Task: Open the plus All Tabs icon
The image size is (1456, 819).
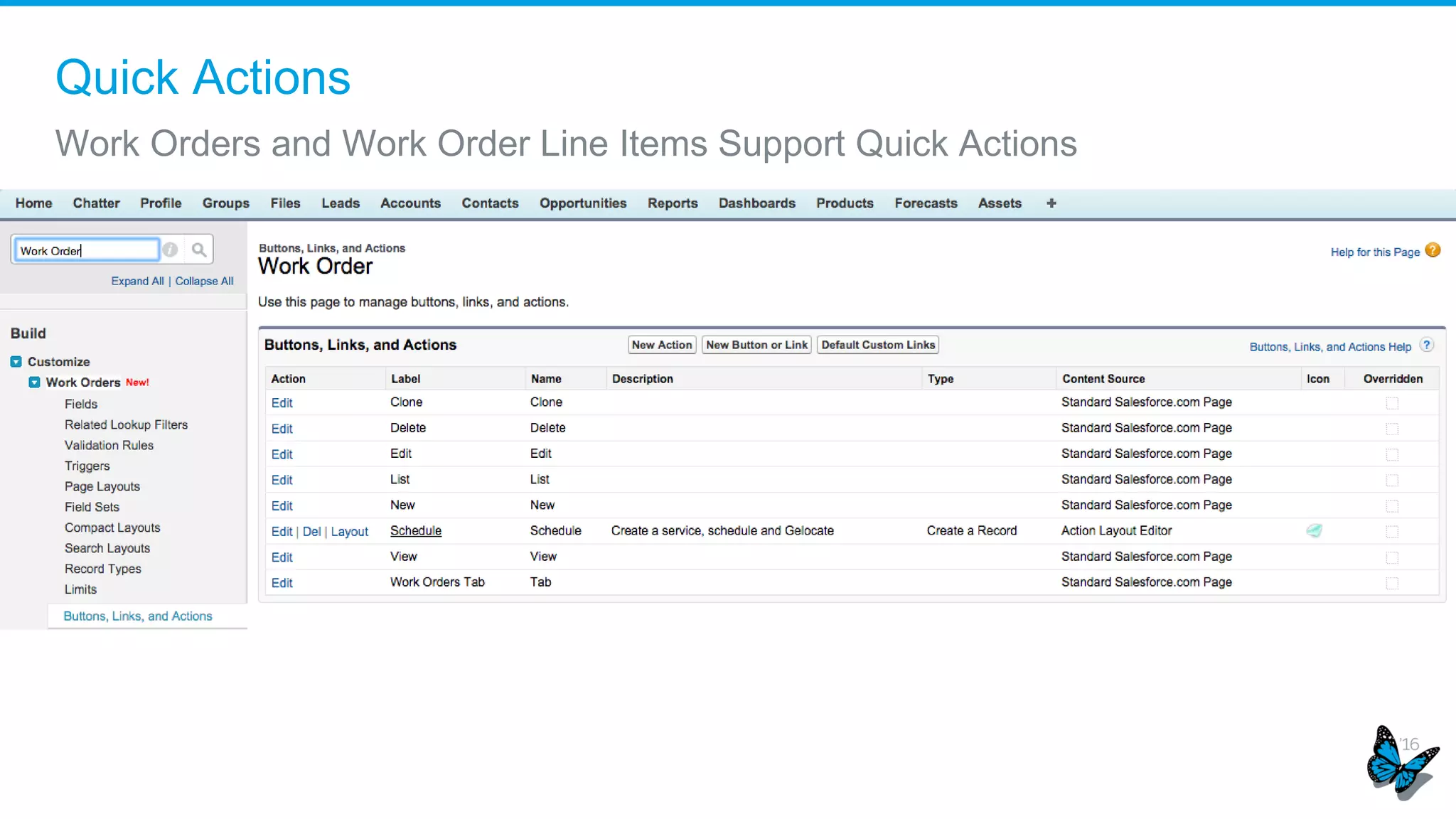Action: point(1051,203)
